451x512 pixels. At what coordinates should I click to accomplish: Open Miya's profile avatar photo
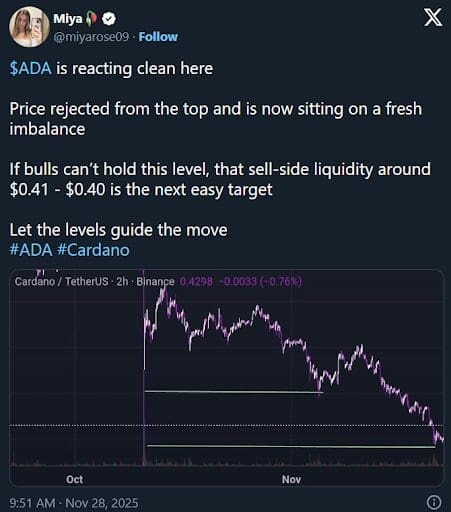[x=29, y=27]
